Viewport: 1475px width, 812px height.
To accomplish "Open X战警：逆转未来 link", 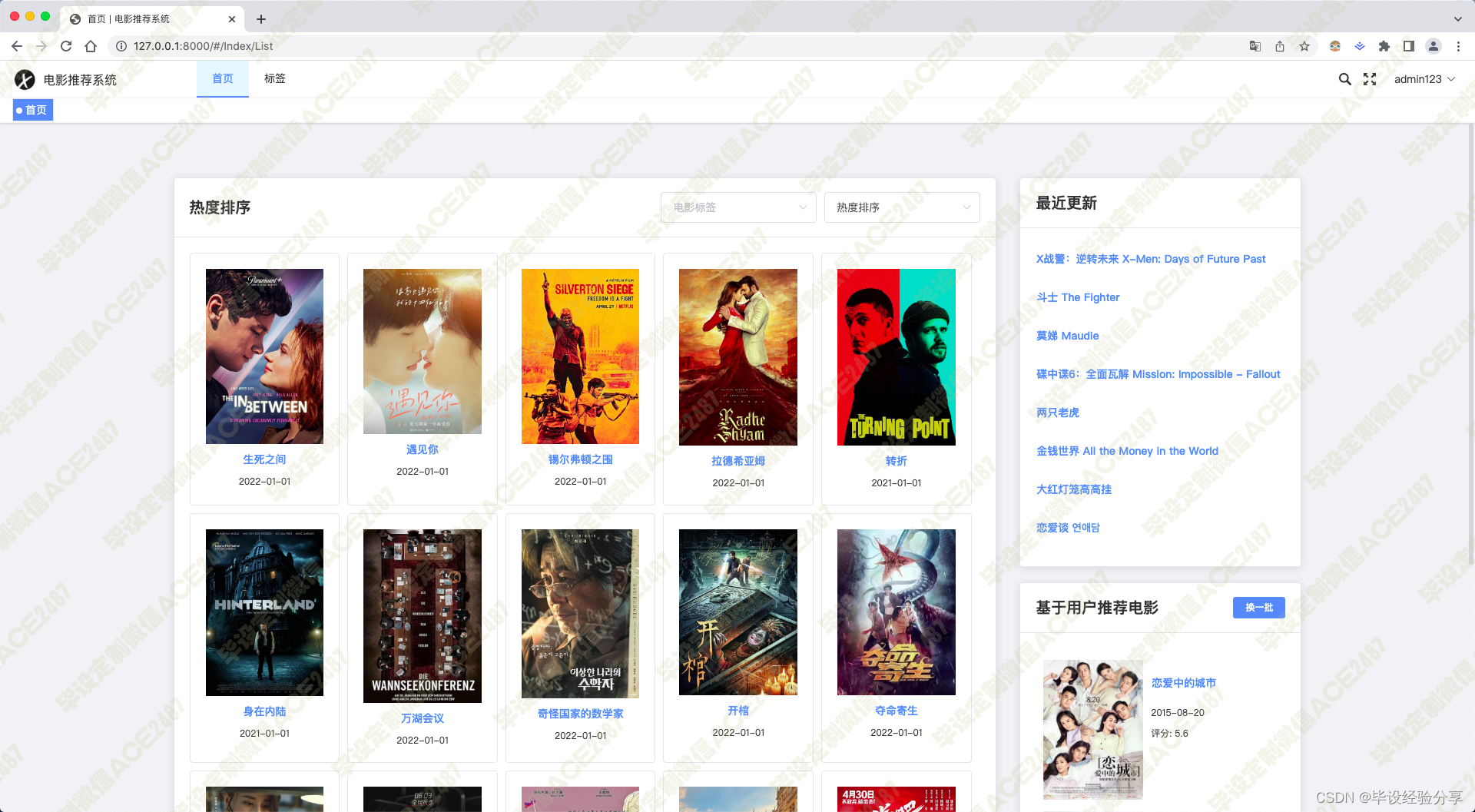I will 1150,259.
